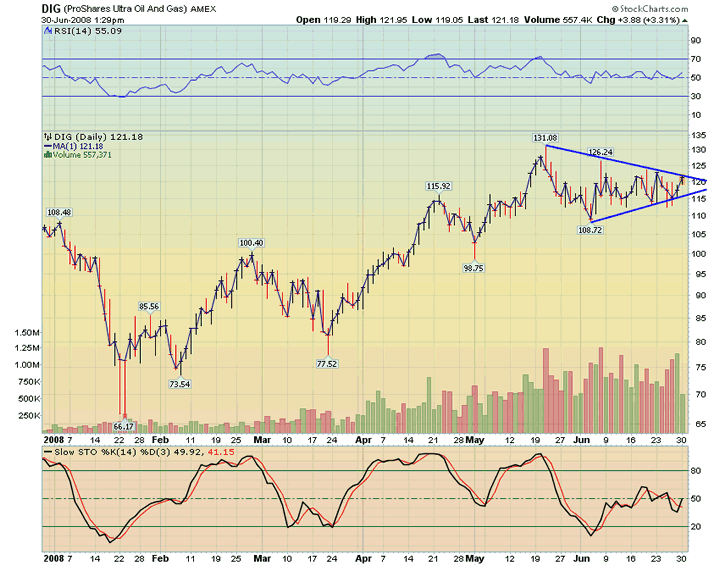The image size is (720, 566).
Task: Click the DIG (Daily) price bars icon
Action: [47, 135]
